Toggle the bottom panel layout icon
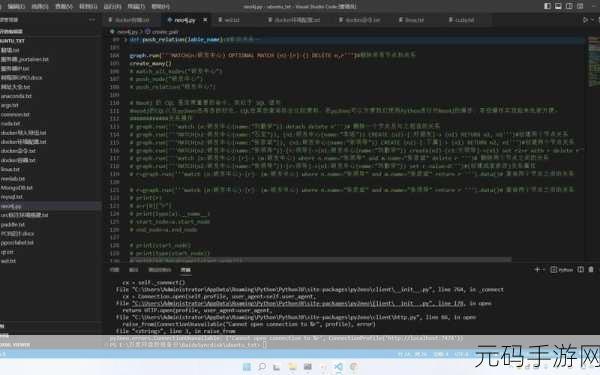 [x=558, y=6]
